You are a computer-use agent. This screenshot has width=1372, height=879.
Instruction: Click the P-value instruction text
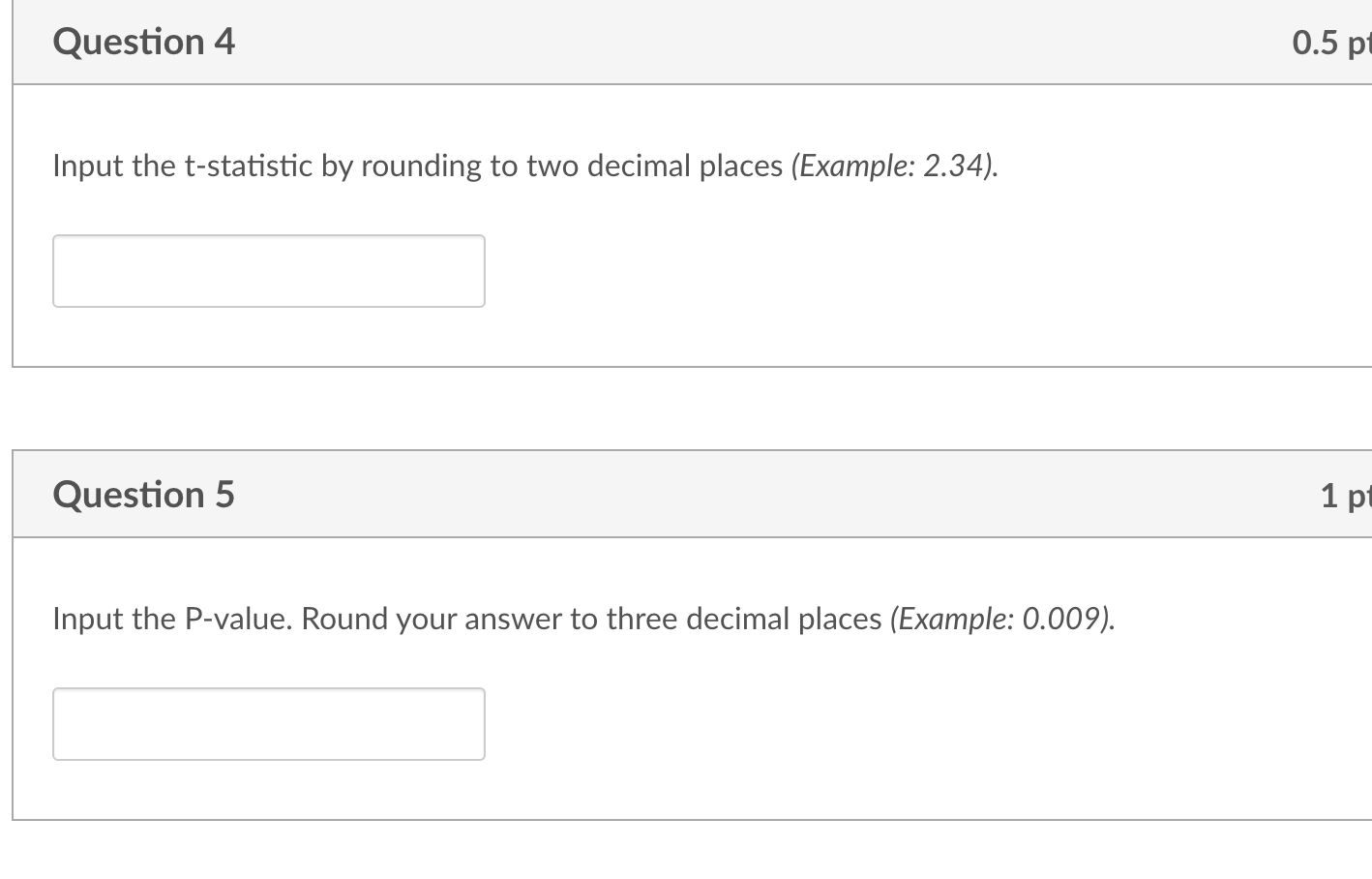[x=435, y=618]
